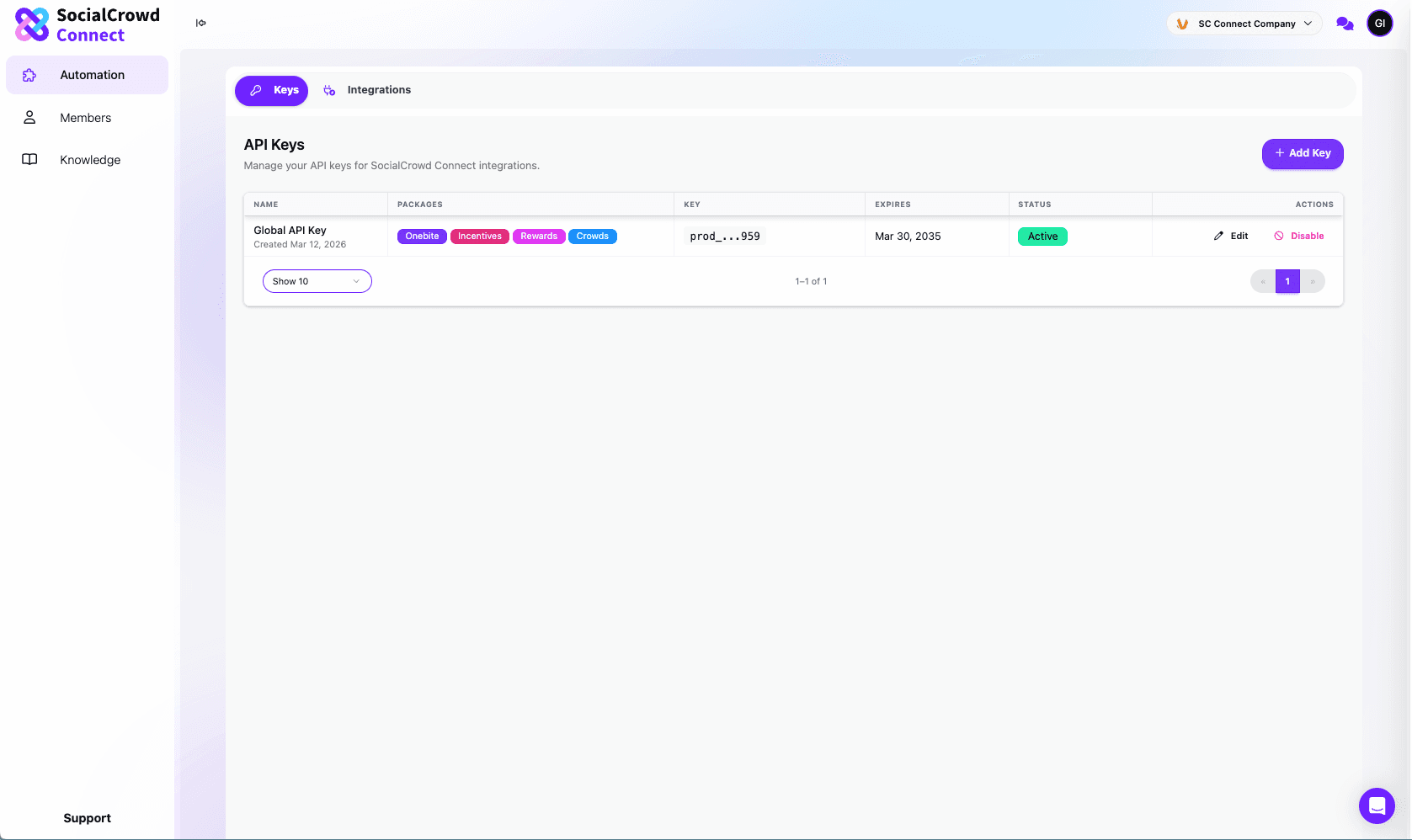Screen dimensions: 1412x840
Task: Switch to the Keys tab
Action: [x=271, y=90]
